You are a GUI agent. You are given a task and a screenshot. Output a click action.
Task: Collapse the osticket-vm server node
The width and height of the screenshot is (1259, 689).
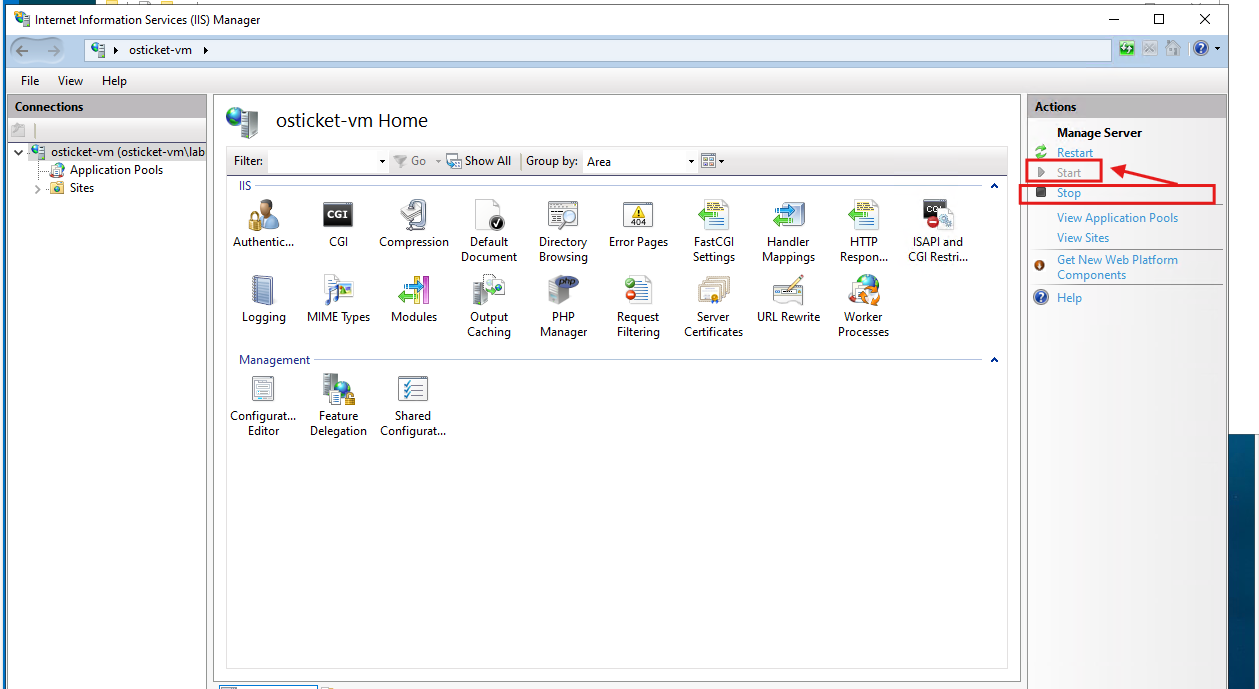(19, 152)
